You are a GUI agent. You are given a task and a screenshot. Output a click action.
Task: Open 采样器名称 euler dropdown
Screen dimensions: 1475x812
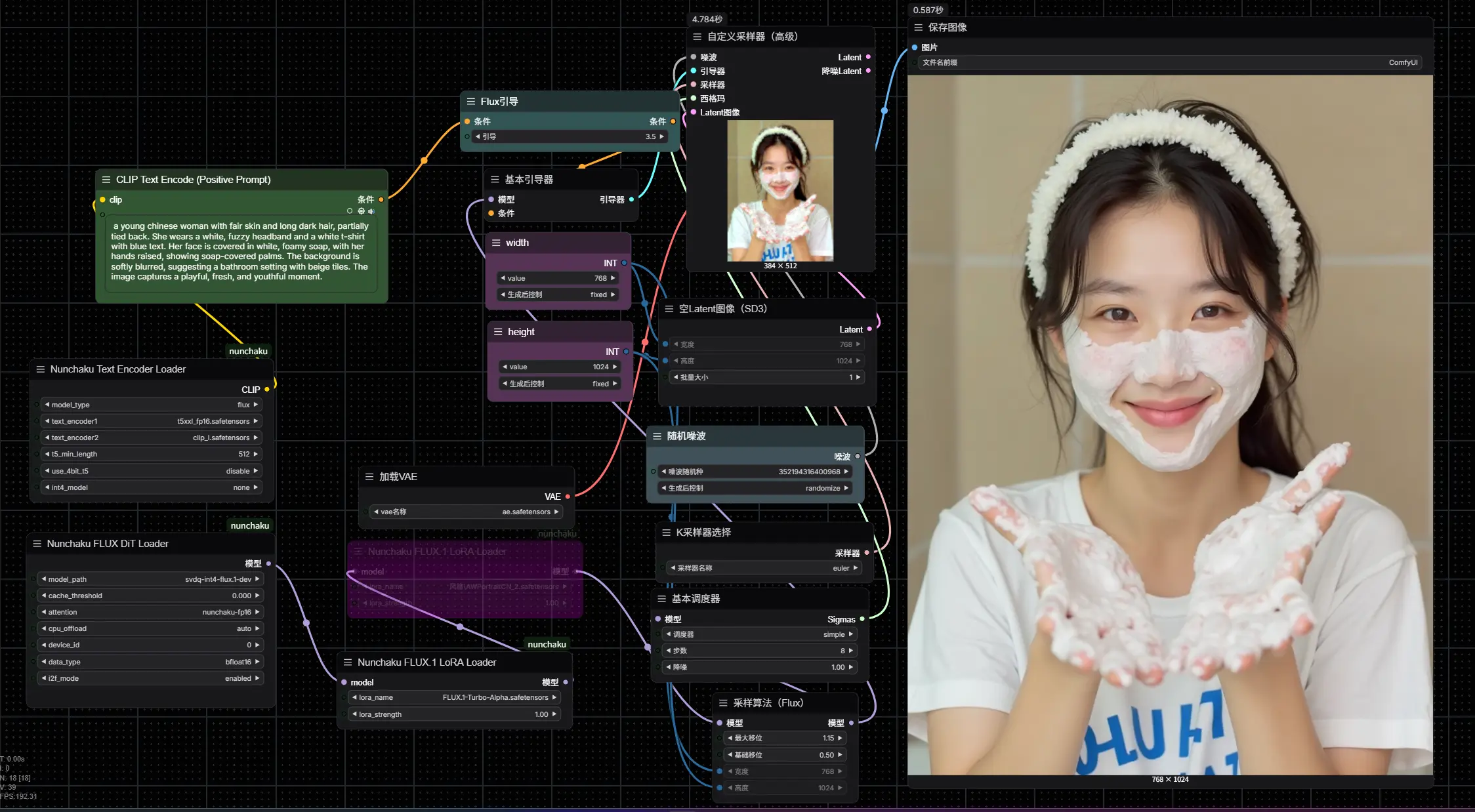point(764,568)
